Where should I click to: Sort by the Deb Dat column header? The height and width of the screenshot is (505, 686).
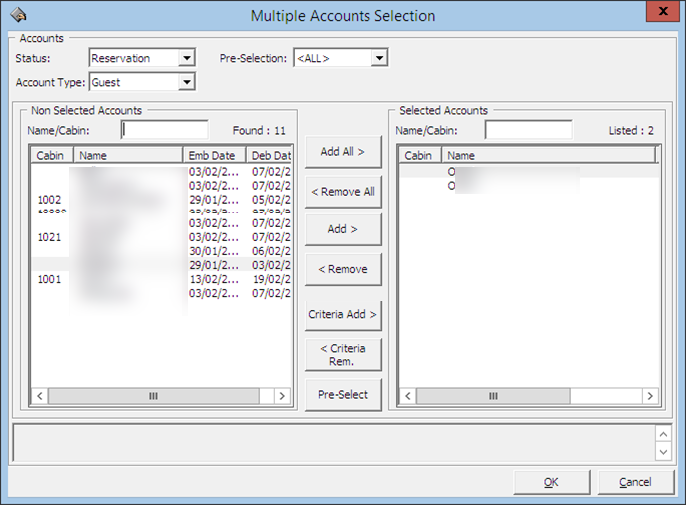pyautogui.click(x=269, y=155)
